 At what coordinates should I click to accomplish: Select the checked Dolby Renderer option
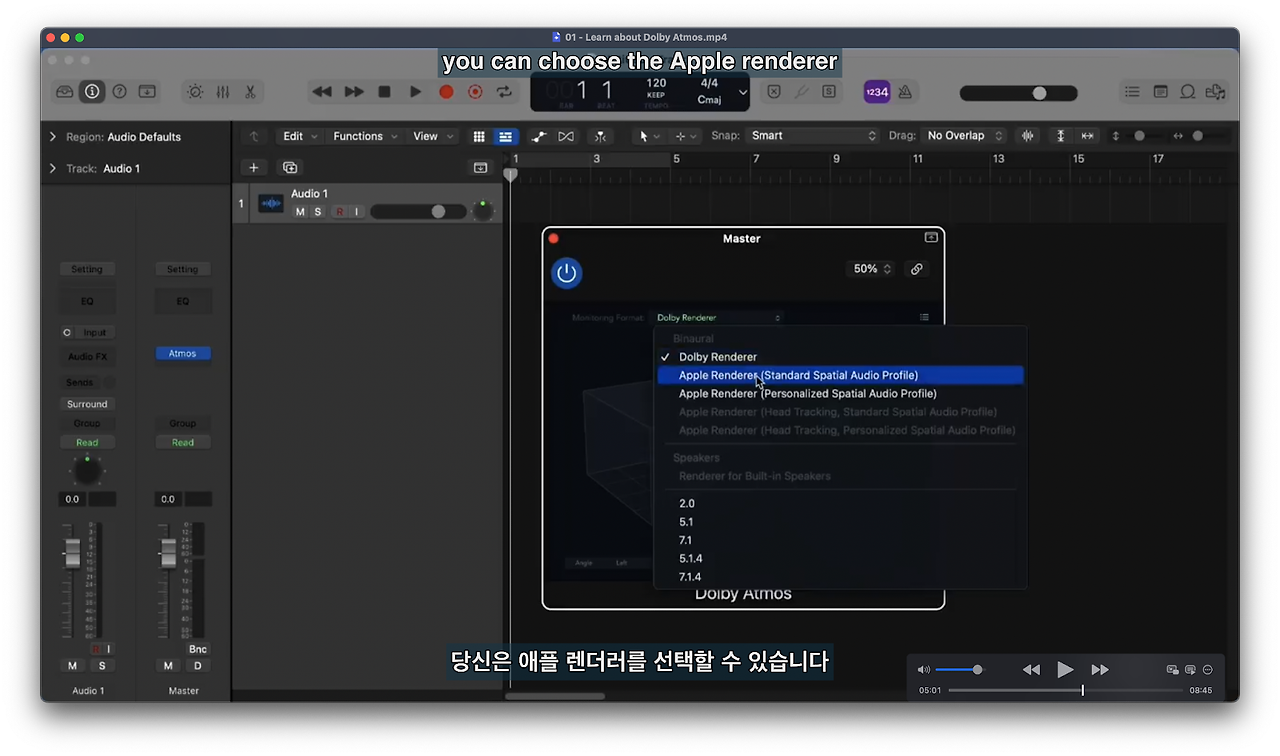point(840,357)
